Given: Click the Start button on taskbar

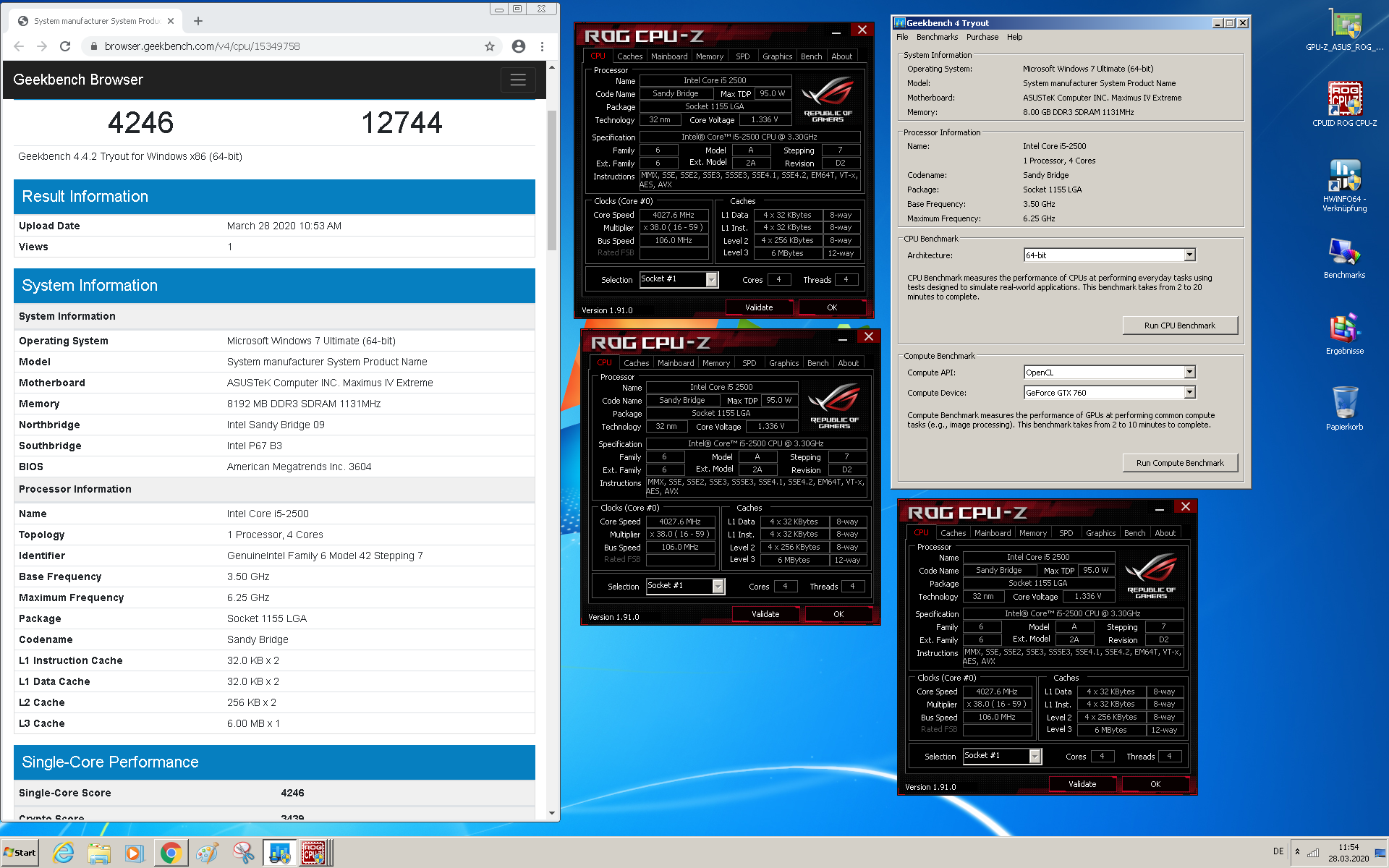Looking at the screenshot, I should (20, 853).
